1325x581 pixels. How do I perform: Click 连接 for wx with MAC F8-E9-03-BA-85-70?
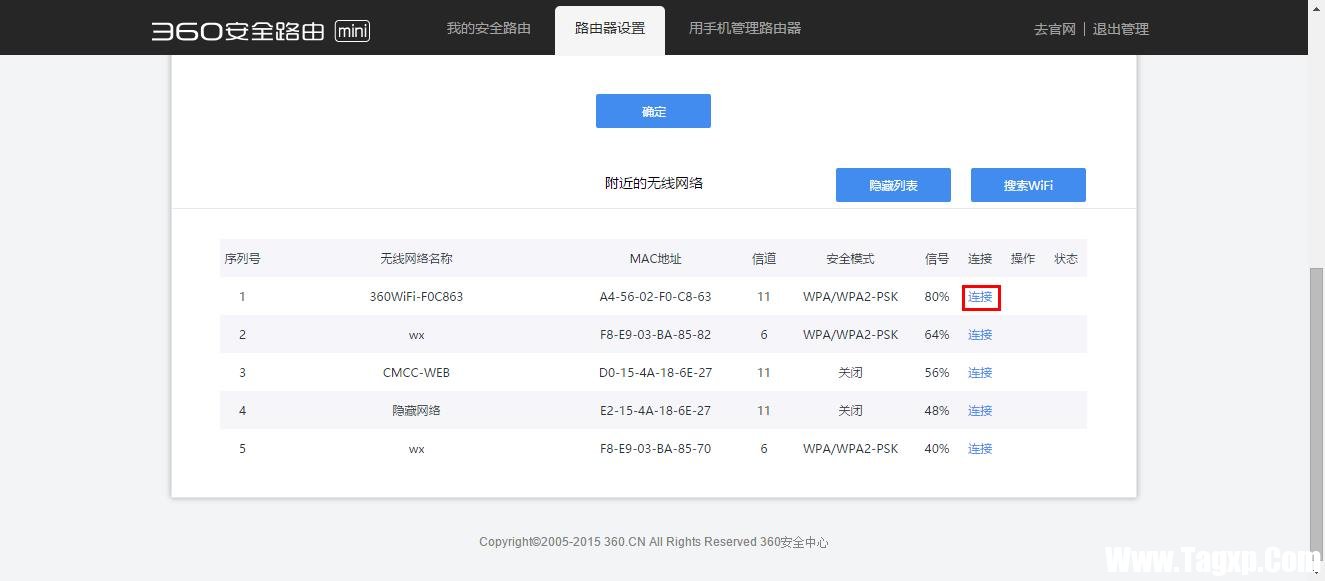point(980,449)
